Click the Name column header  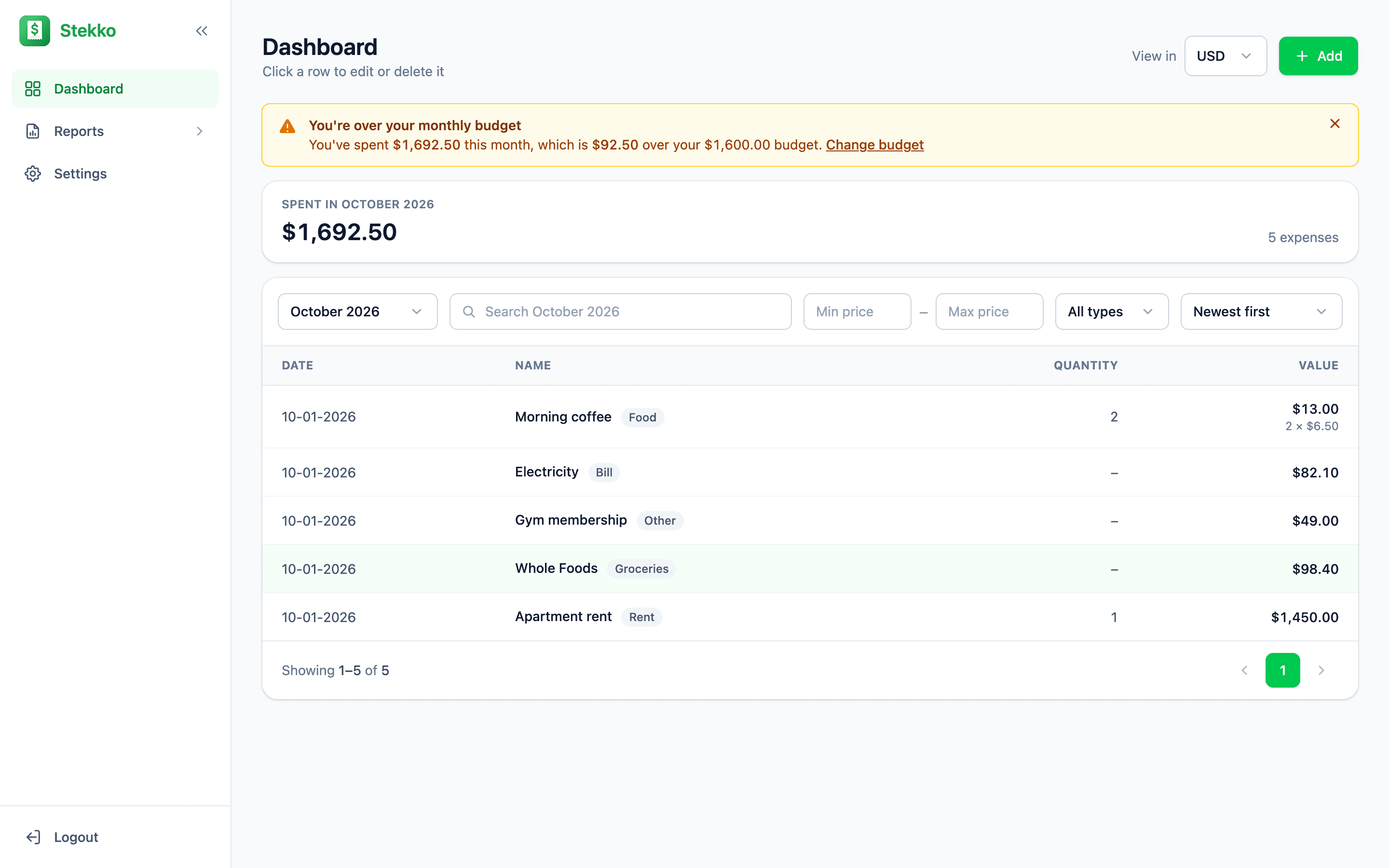tap(532, 365)
